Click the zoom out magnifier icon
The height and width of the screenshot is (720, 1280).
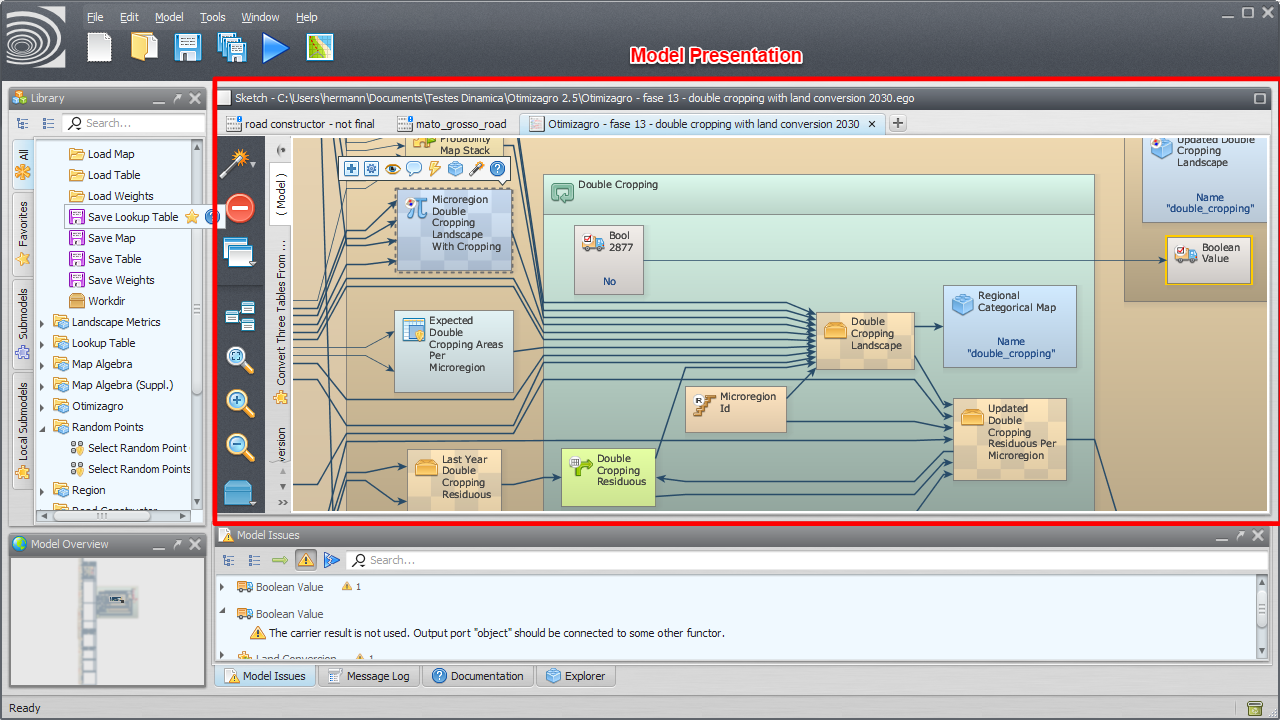[240, 447]
